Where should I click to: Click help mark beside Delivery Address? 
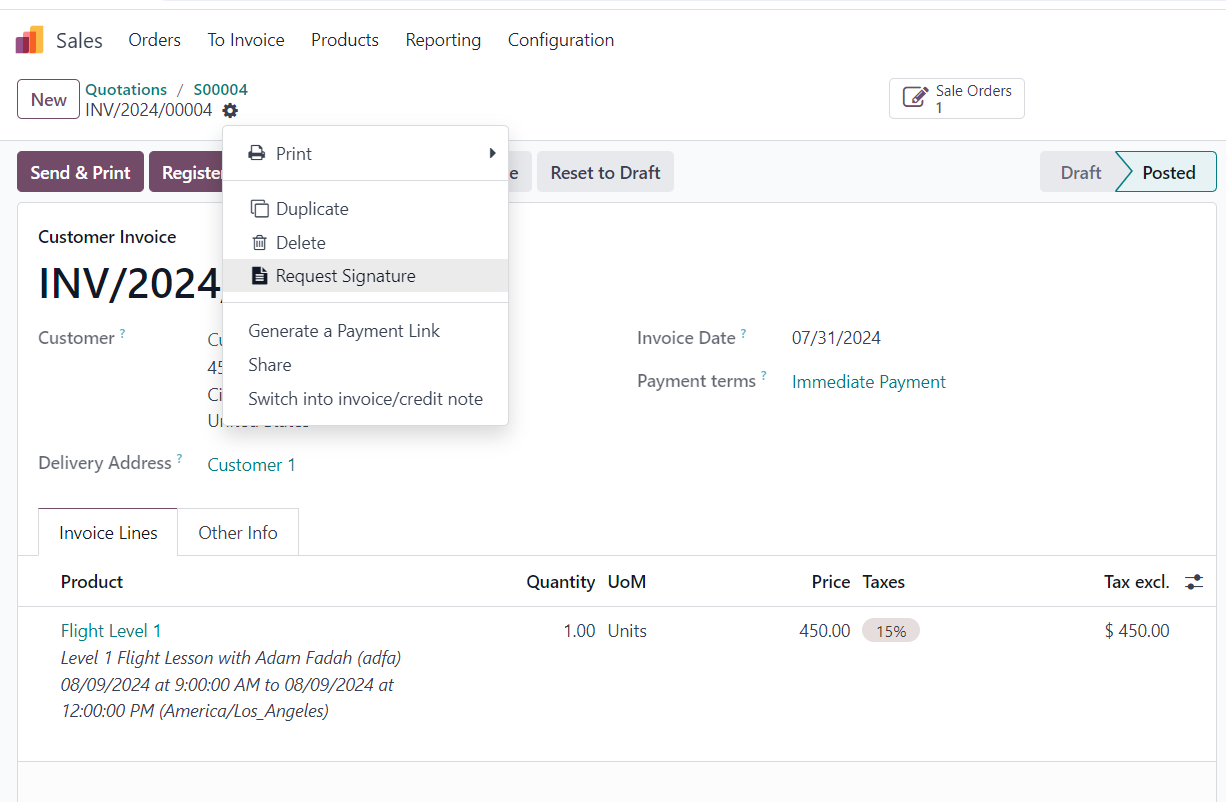pos(180,458)
